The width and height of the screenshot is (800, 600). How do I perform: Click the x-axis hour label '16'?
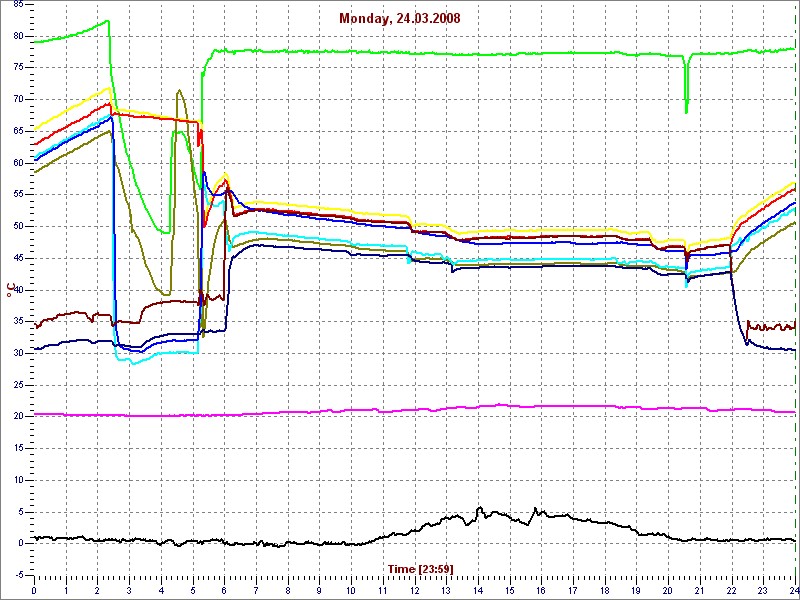click(x=541, y=589)
